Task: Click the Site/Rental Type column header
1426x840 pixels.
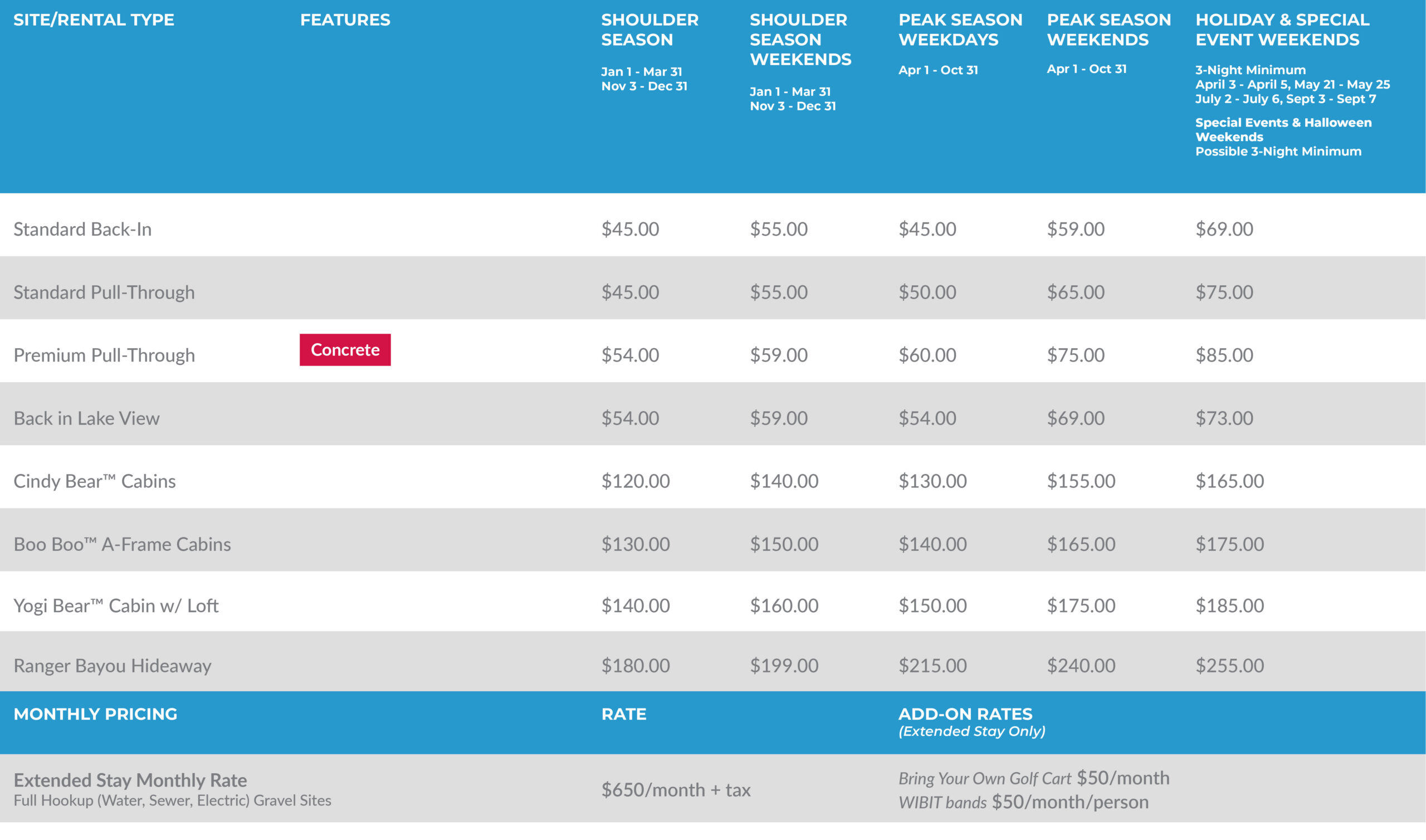Action: coord(94,20)
